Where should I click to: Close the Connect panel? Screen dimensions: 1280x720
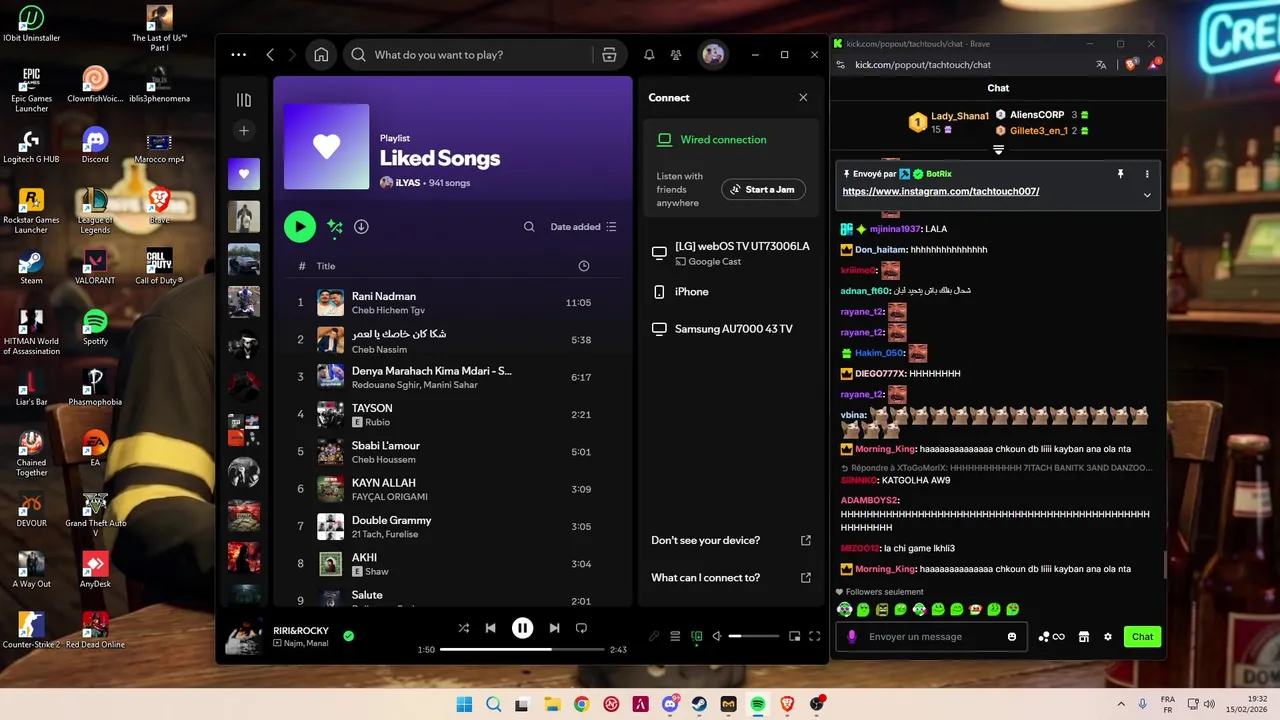(803, 97)
